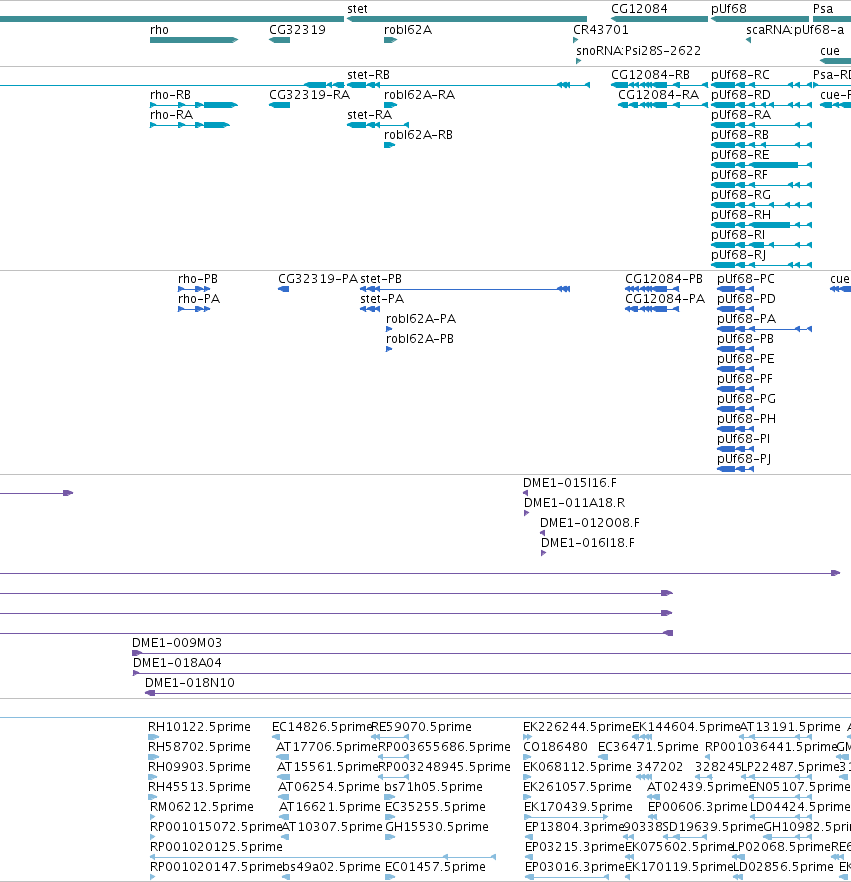The image size is (851, 882).
Task: Select robl62A-PB protein label
Action: coord(420,339)
